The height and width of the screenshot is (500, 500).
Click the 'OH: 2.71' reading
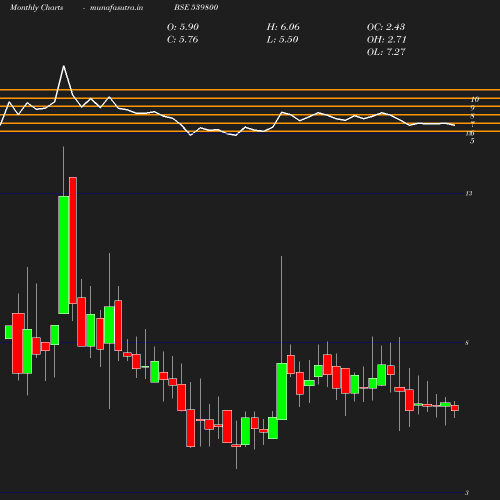pos(386,39)
